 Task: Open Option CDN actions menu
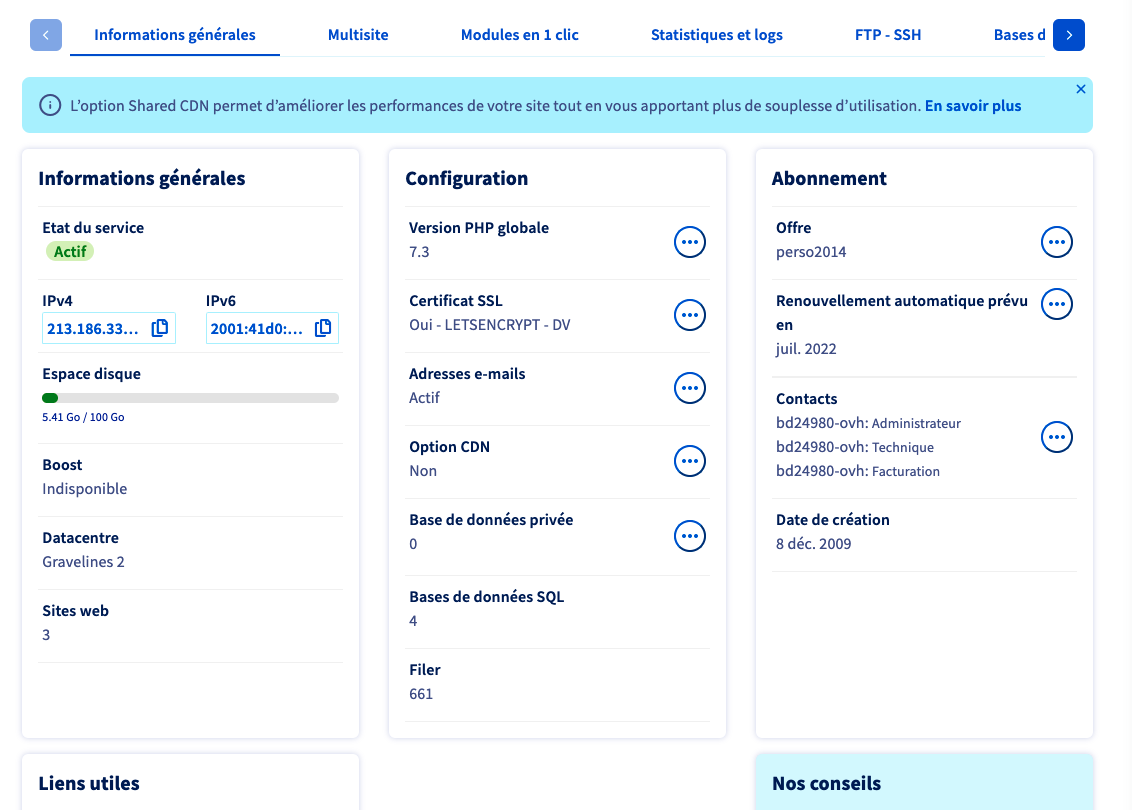[689, 461]
